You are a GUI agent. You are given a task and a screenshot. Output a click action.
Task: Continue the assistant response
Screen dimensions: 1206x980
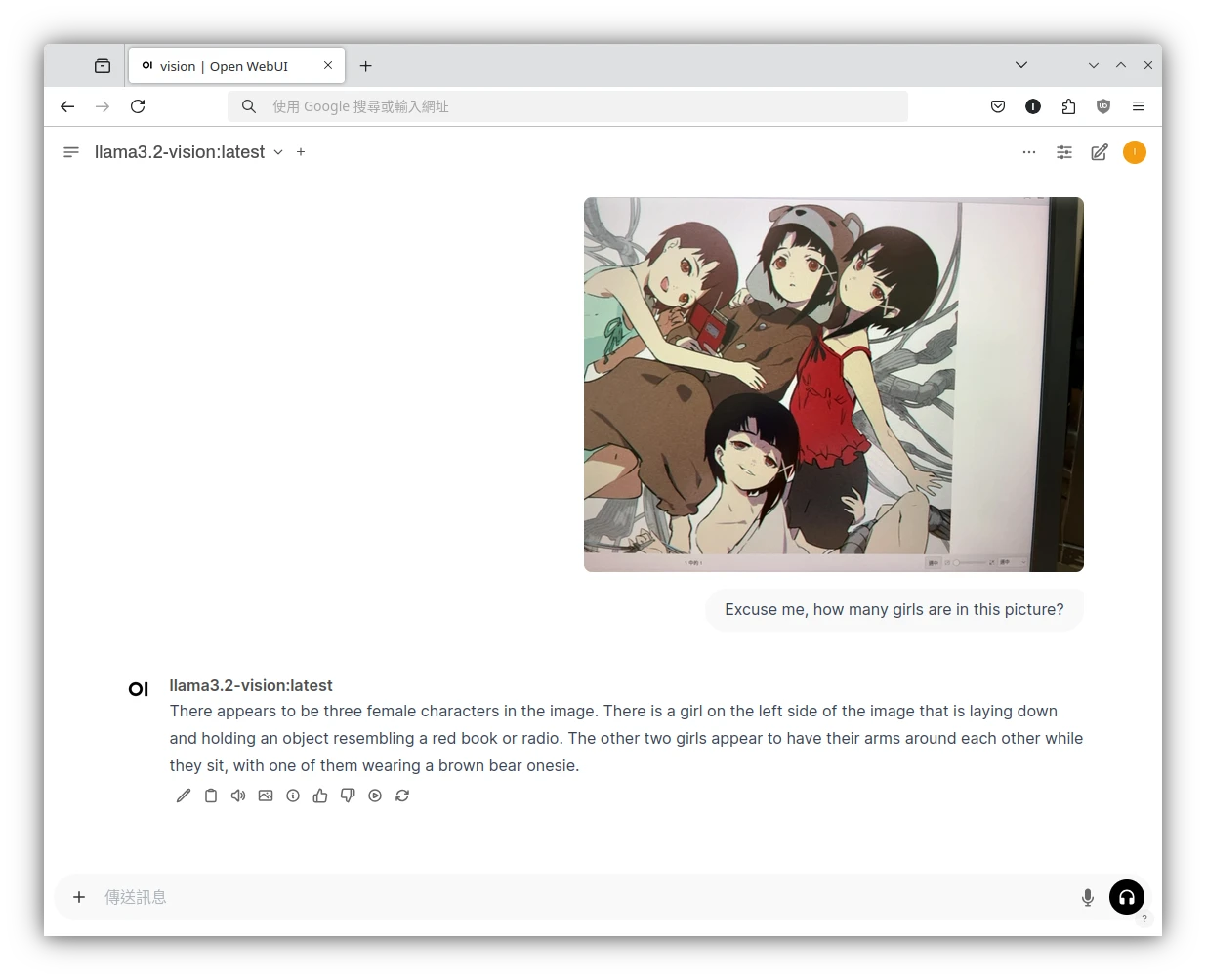pos(375,796)
